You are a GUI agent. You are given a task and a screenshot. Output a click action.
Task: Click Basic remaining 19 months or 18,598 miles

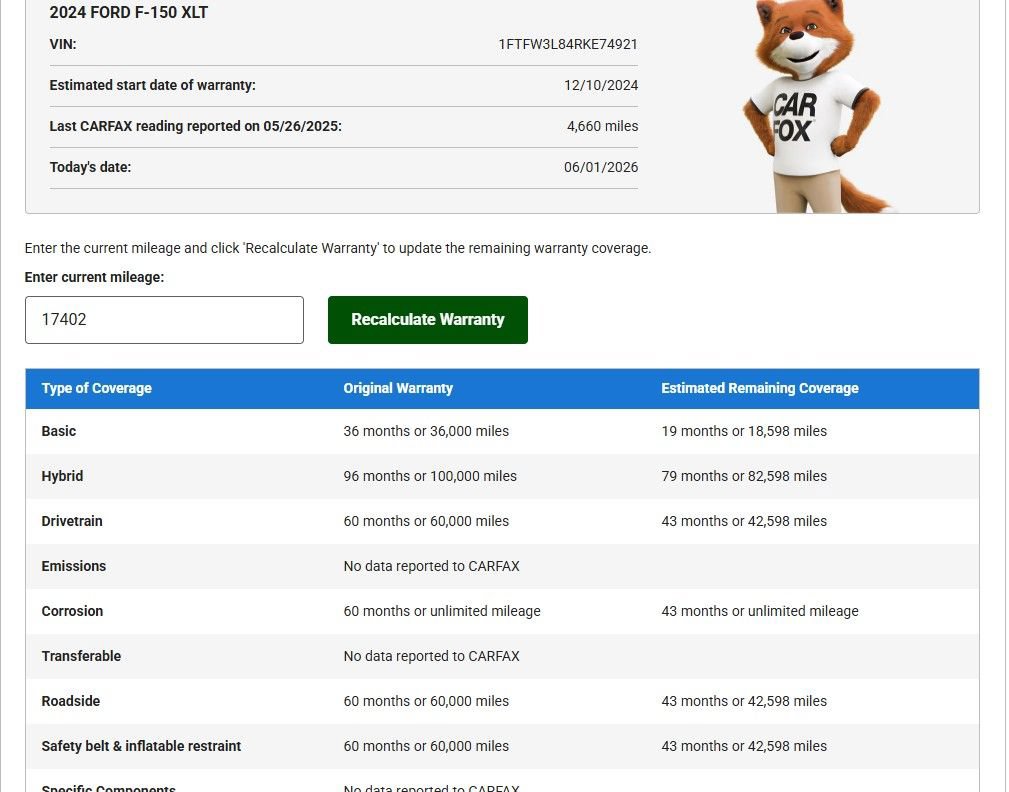pyautogui.click(x=744, y=431)
